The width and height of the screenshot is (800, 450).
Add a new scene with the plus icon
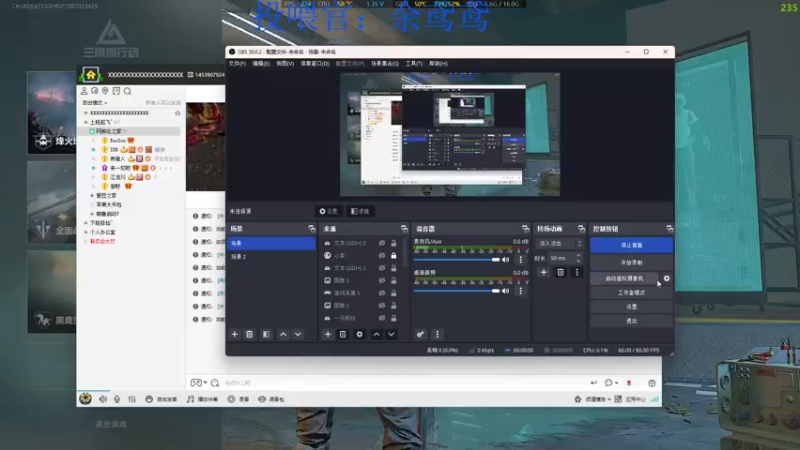235,334
